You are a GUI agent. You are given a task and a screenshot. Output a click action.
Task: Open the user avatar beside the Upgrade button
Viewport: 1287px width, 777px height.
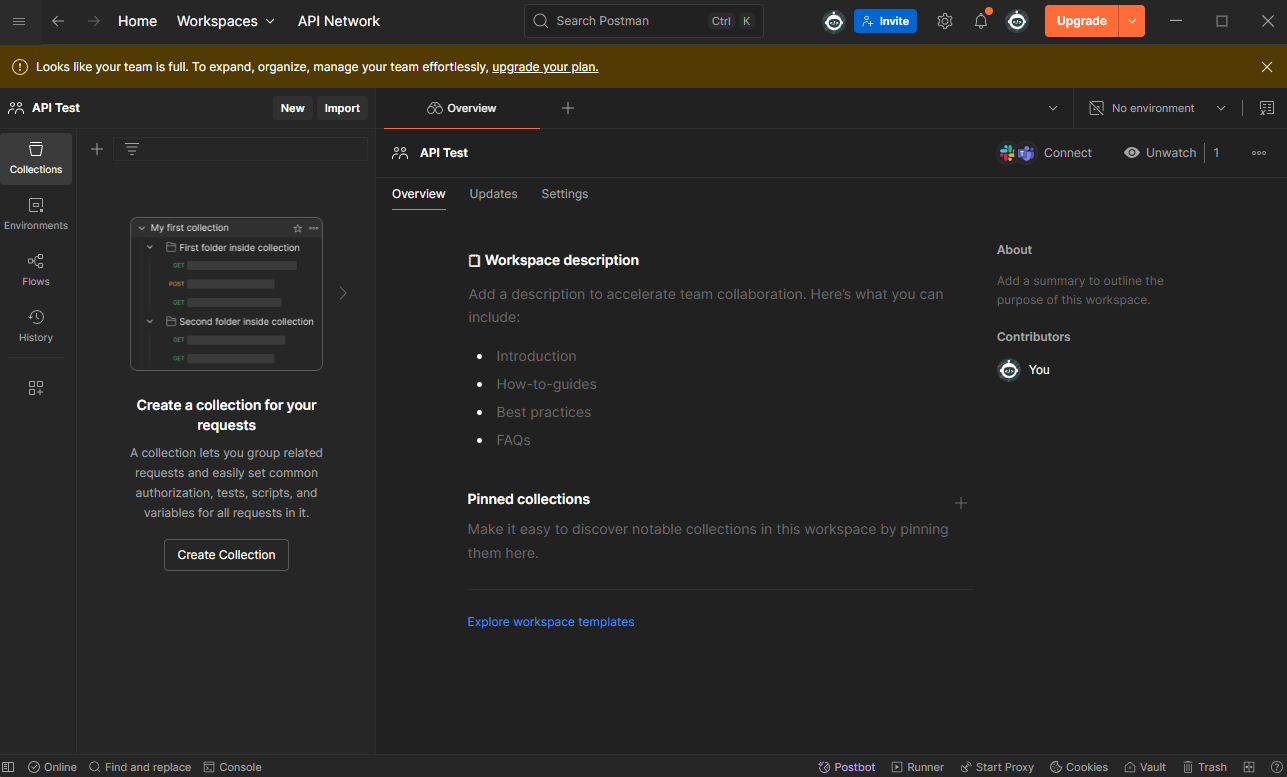(1017, 21)
